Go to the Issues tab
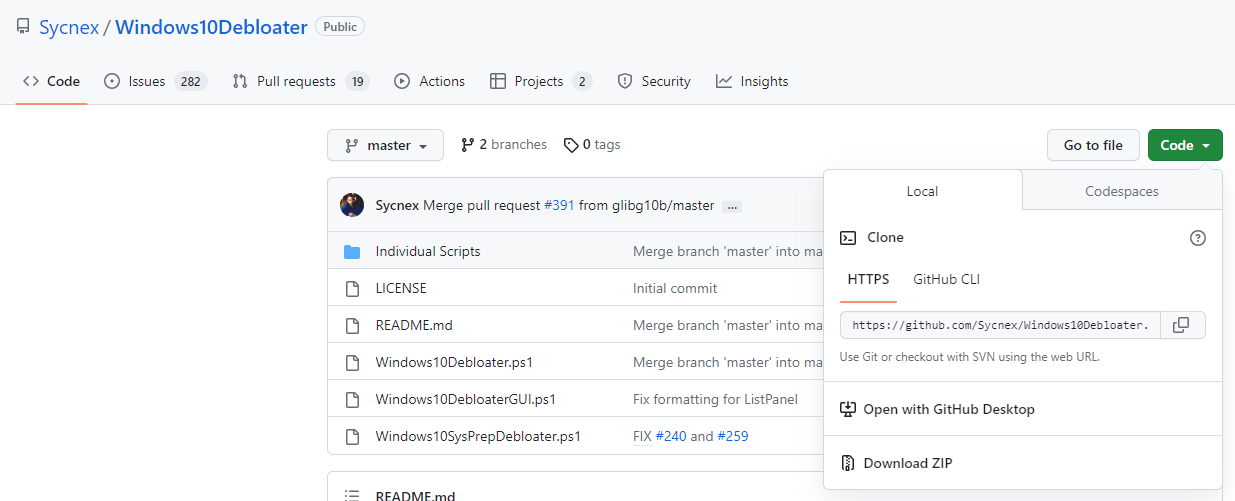 point(155,81)
